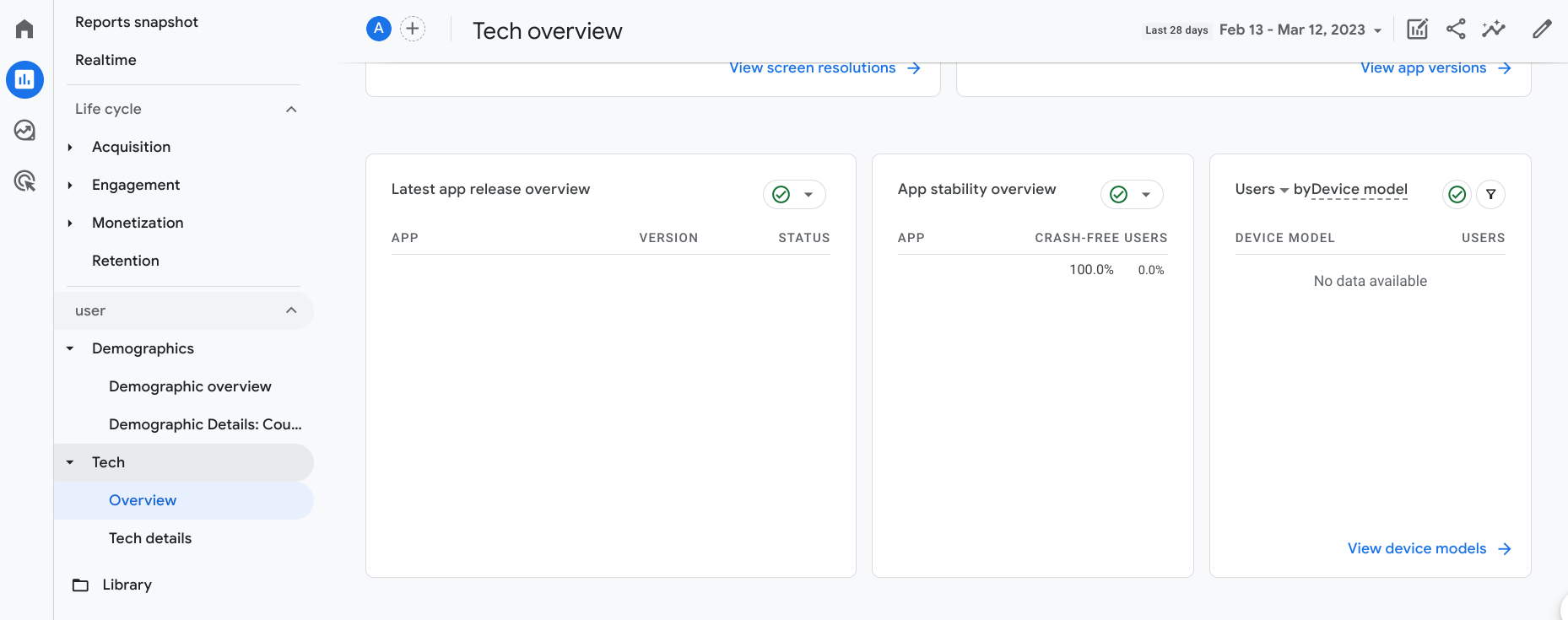The height and width of the screenshot is (620, 1568).
Task: Open the Insights sparkline icon
Action: [1494, 30]
